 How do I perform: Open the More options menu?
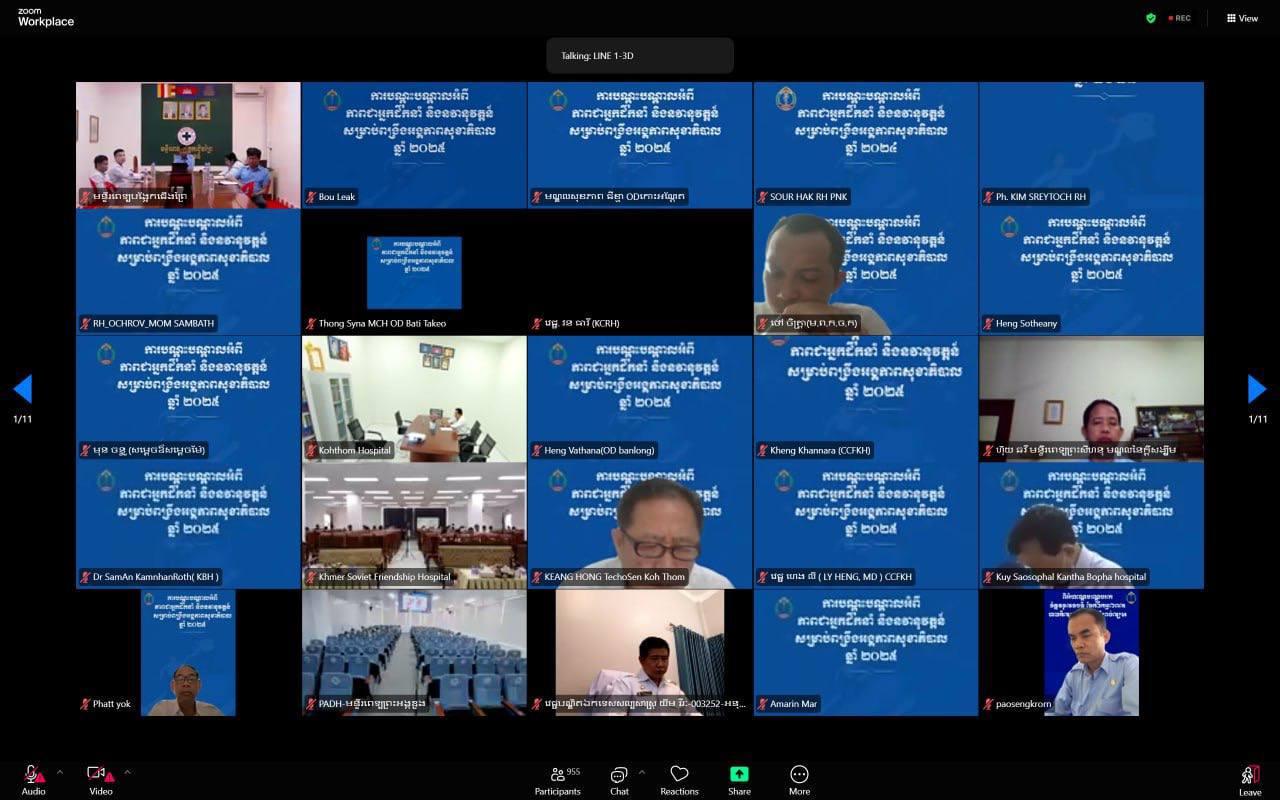tap(799, 780)
